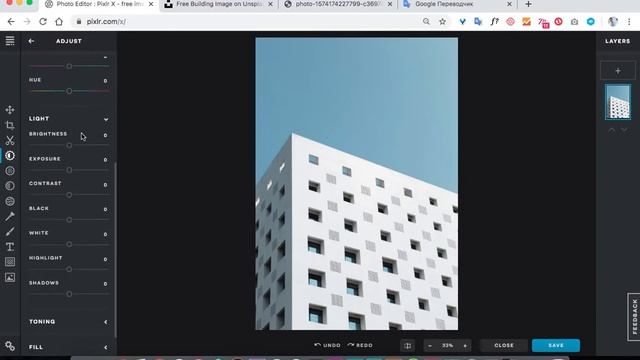Move layer down arrow
Viewport: 640px width, 360px height.
click(624, 130)
